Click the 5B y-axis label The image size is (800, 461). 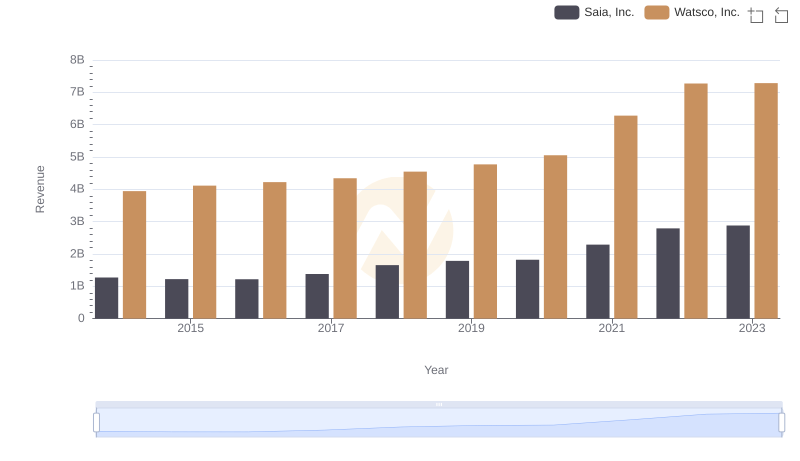(x=77, y=157)
